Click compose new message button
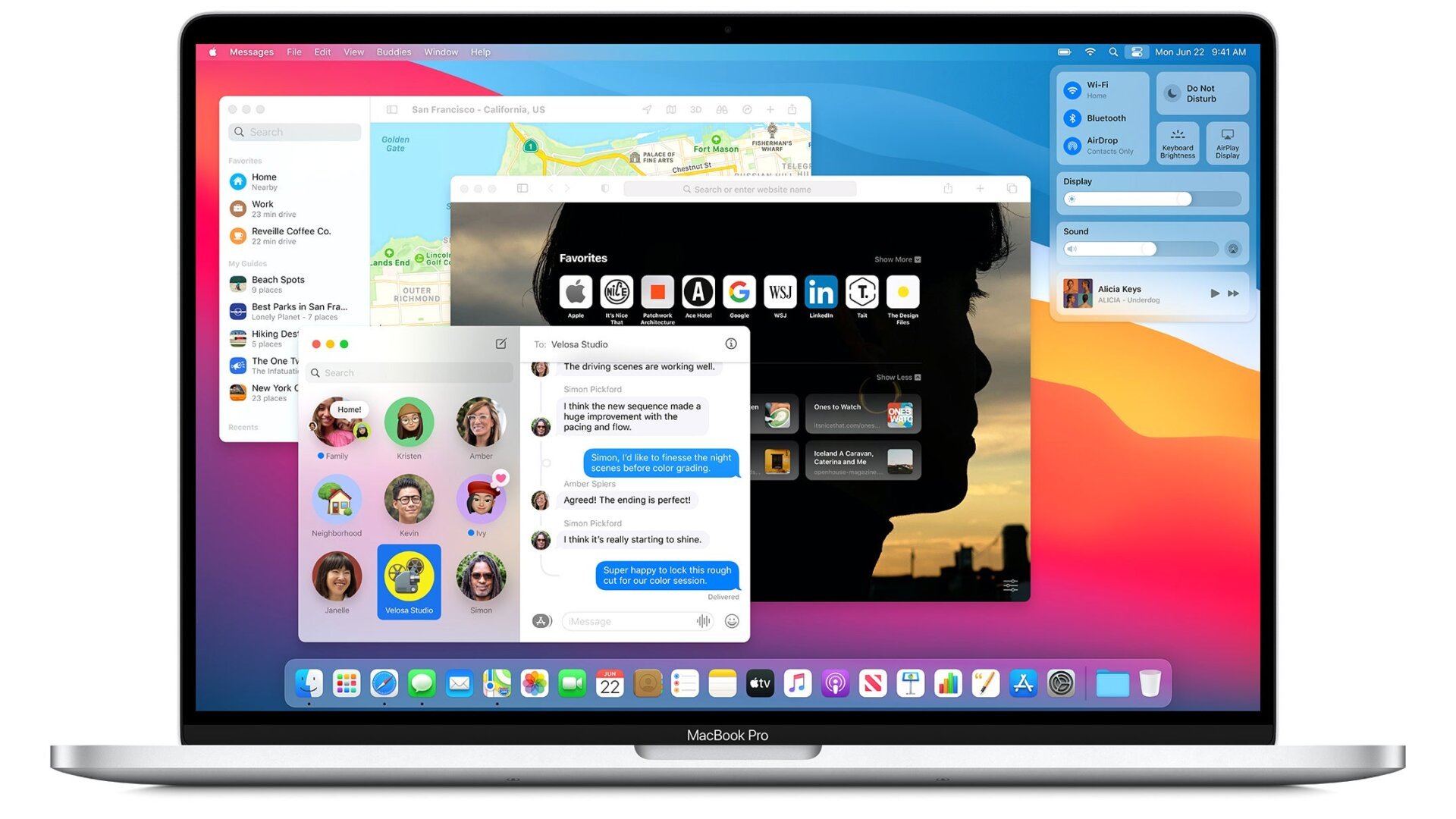Image resolution: width=1456 pixels, height=819 pixels. click(x=500, y=343)
